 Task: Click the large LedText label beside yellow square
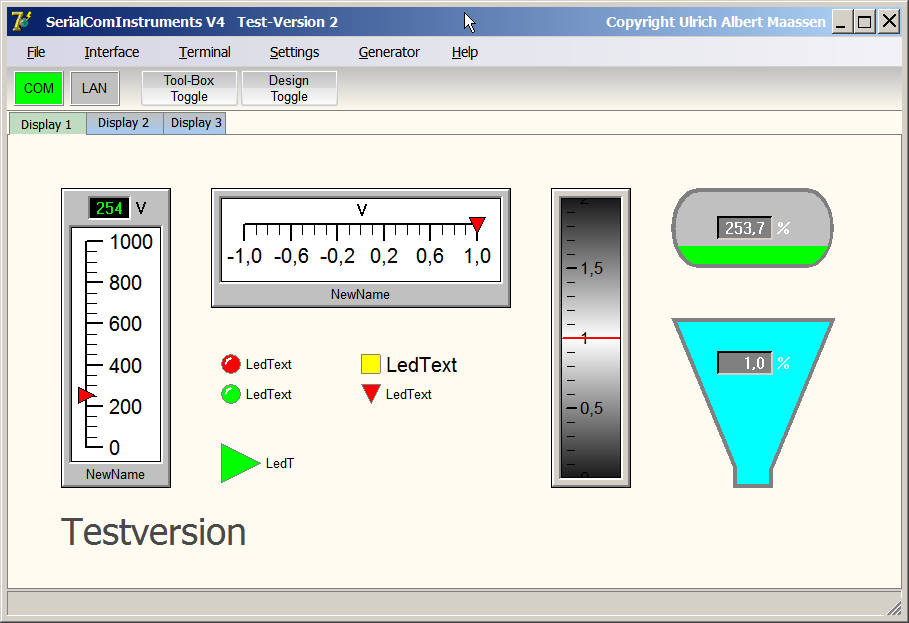[x=421, y=365]
